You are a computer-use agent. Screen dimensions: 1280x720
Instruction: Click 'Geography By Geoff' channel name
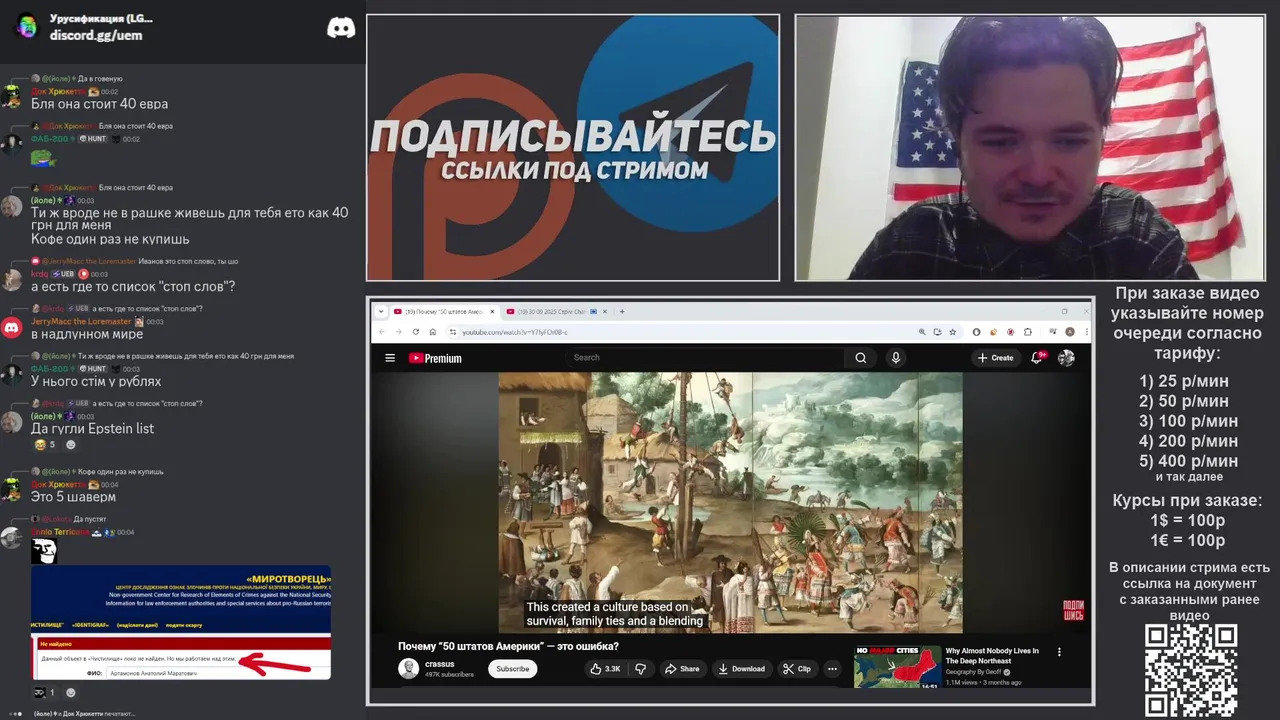coord(974,672)
